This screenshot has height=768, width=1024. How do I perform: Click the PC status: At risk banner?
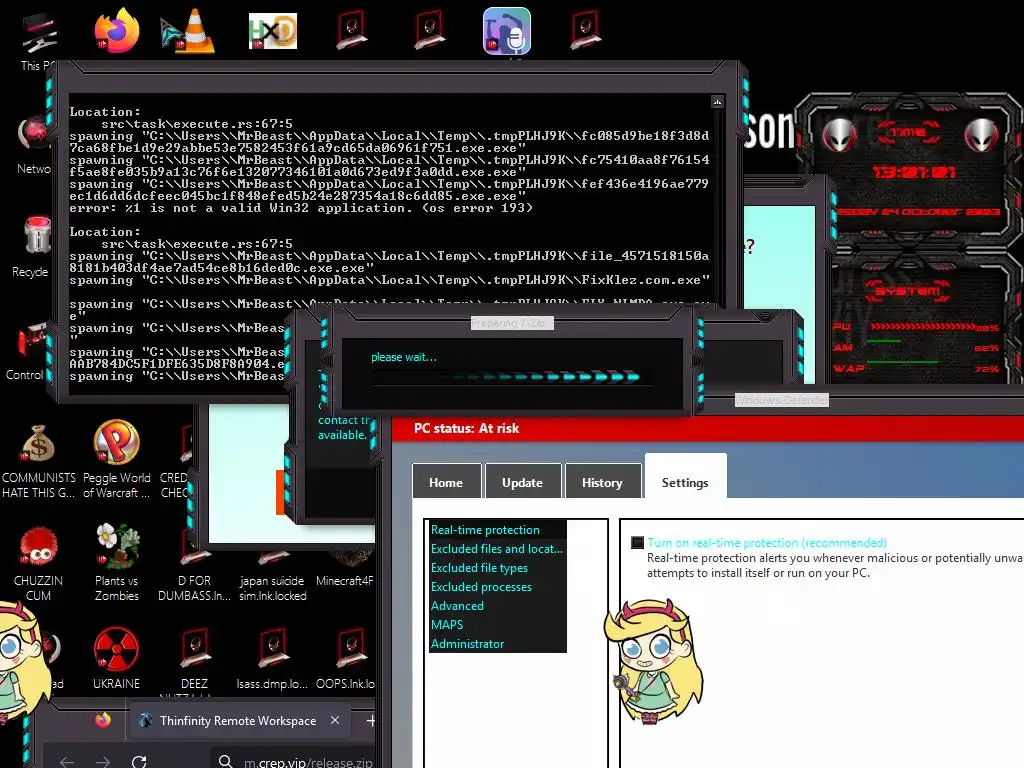pos(708,428)
